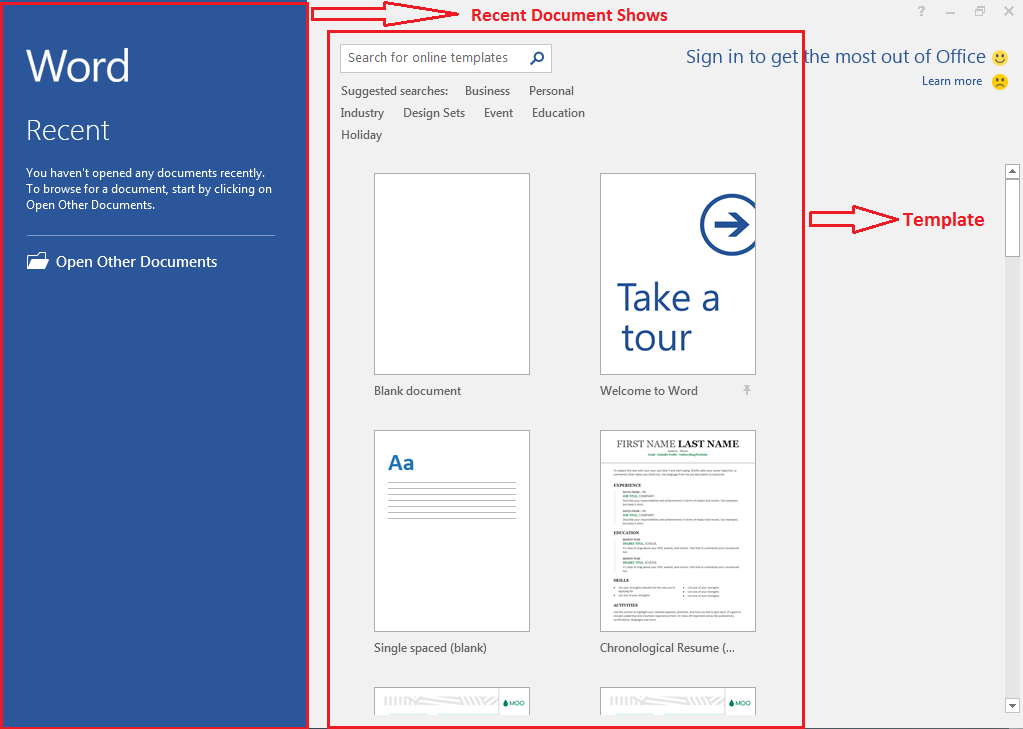This screenshot has width=1023, height=729.
Task: Select the Single spaced blank template
Action: pos(451,531)
